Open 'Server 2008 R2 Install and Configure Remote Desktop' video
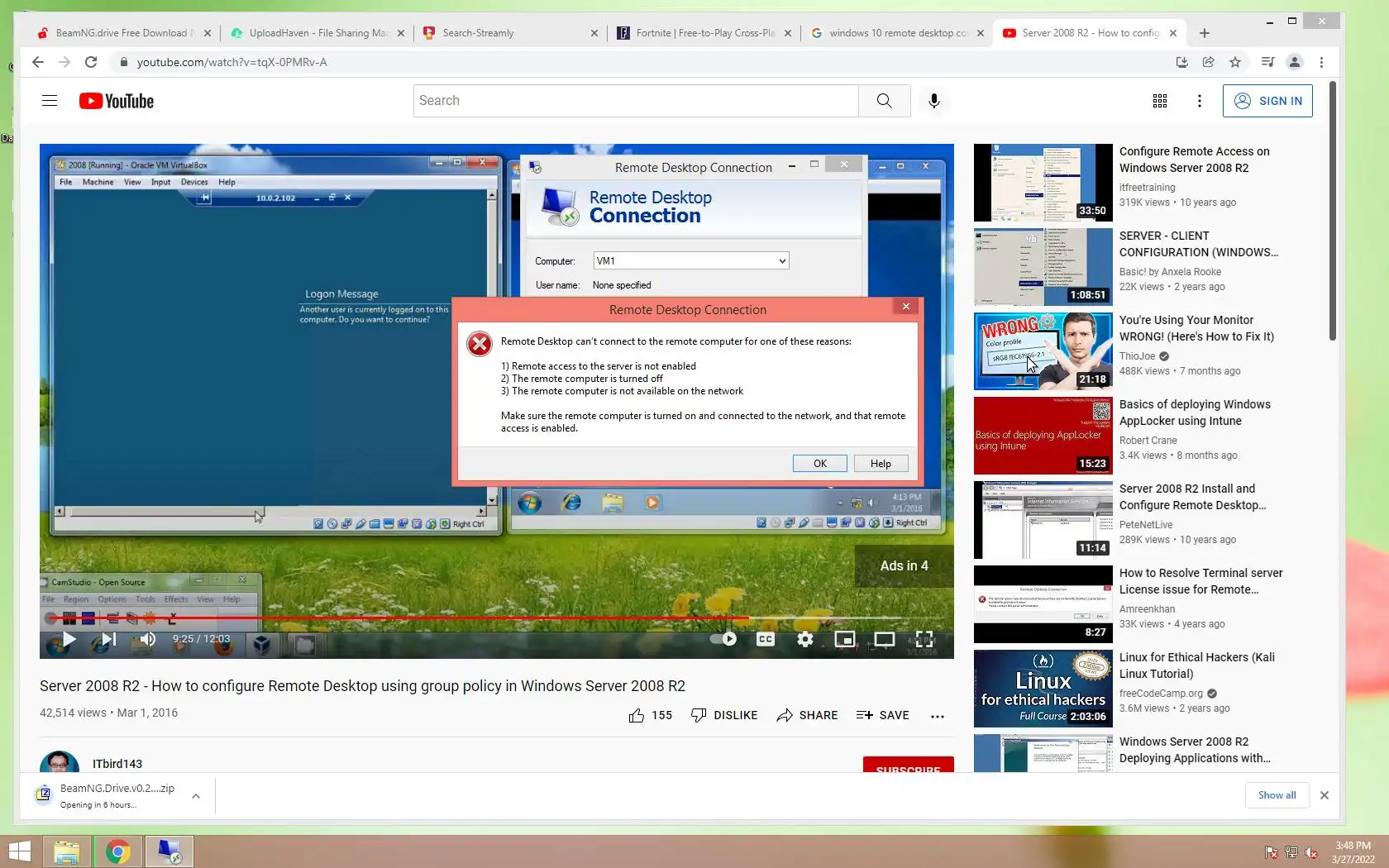 click(x=1192, y=497)
